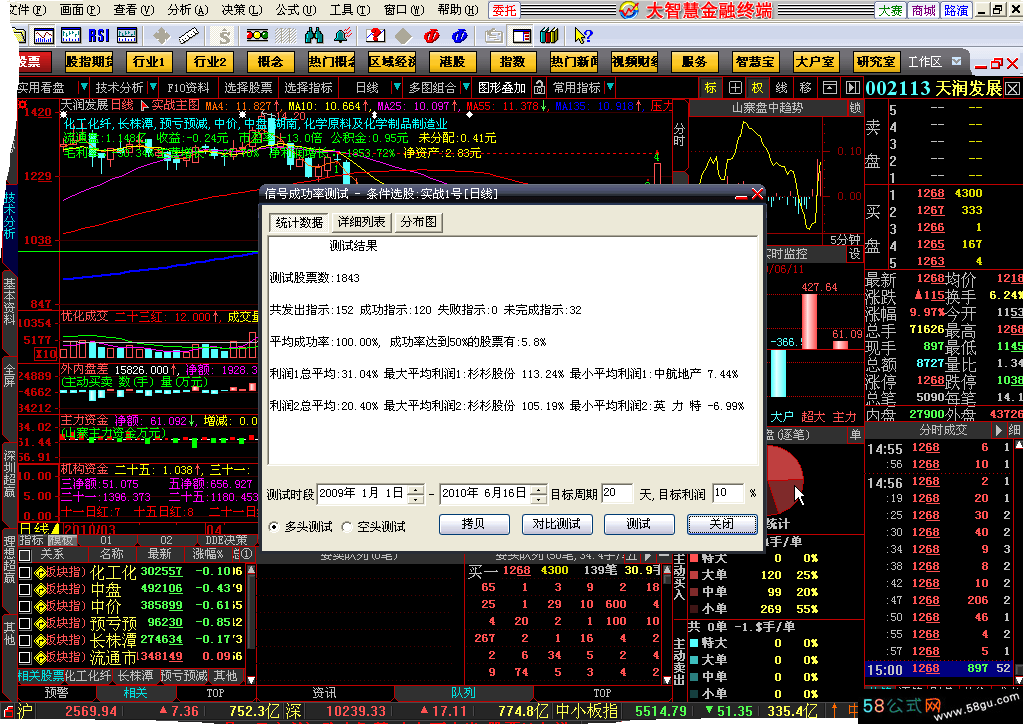
Task: Select the 多头测试 radio button
Action: point(273,526)
